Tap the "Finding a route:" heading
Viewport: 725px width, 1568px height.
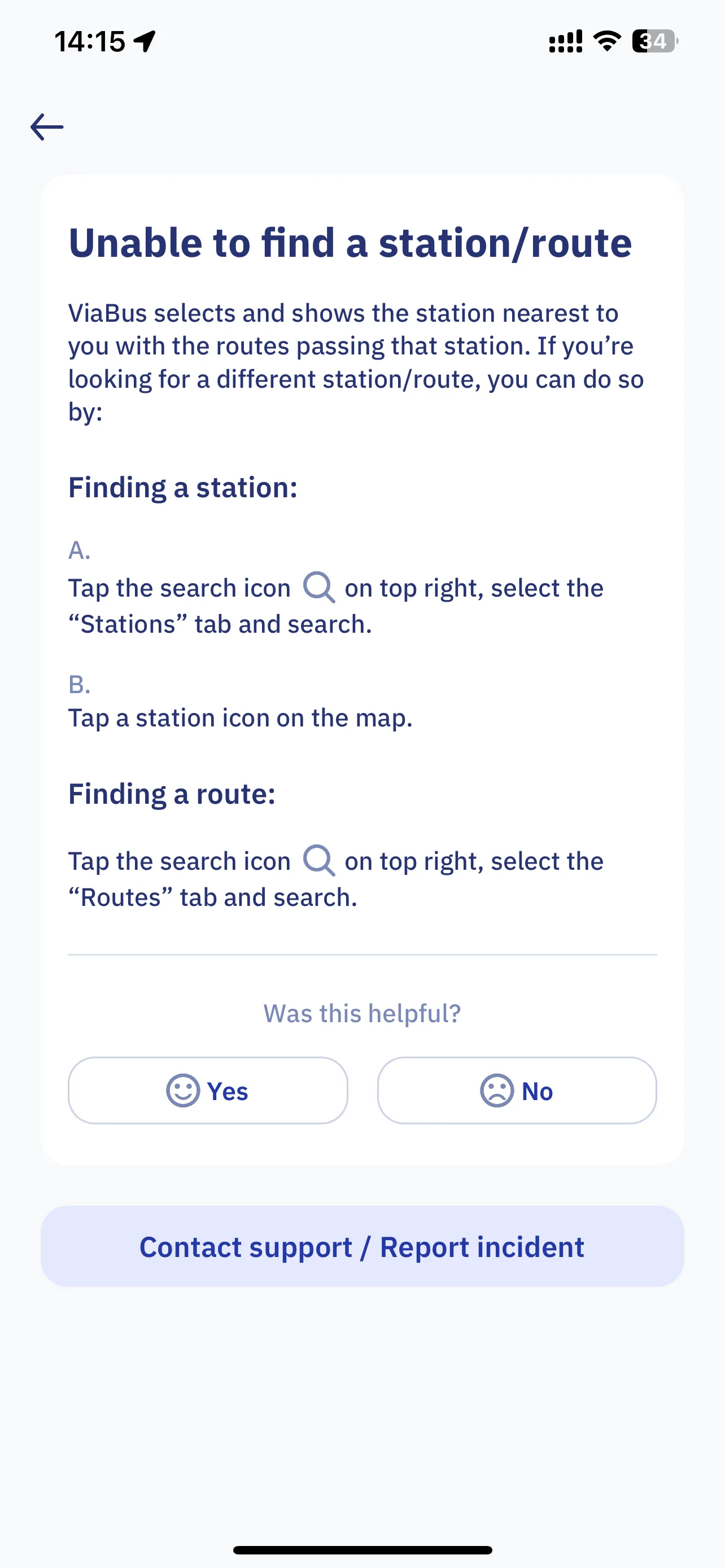pyautogui.click(x=172, y=794)
